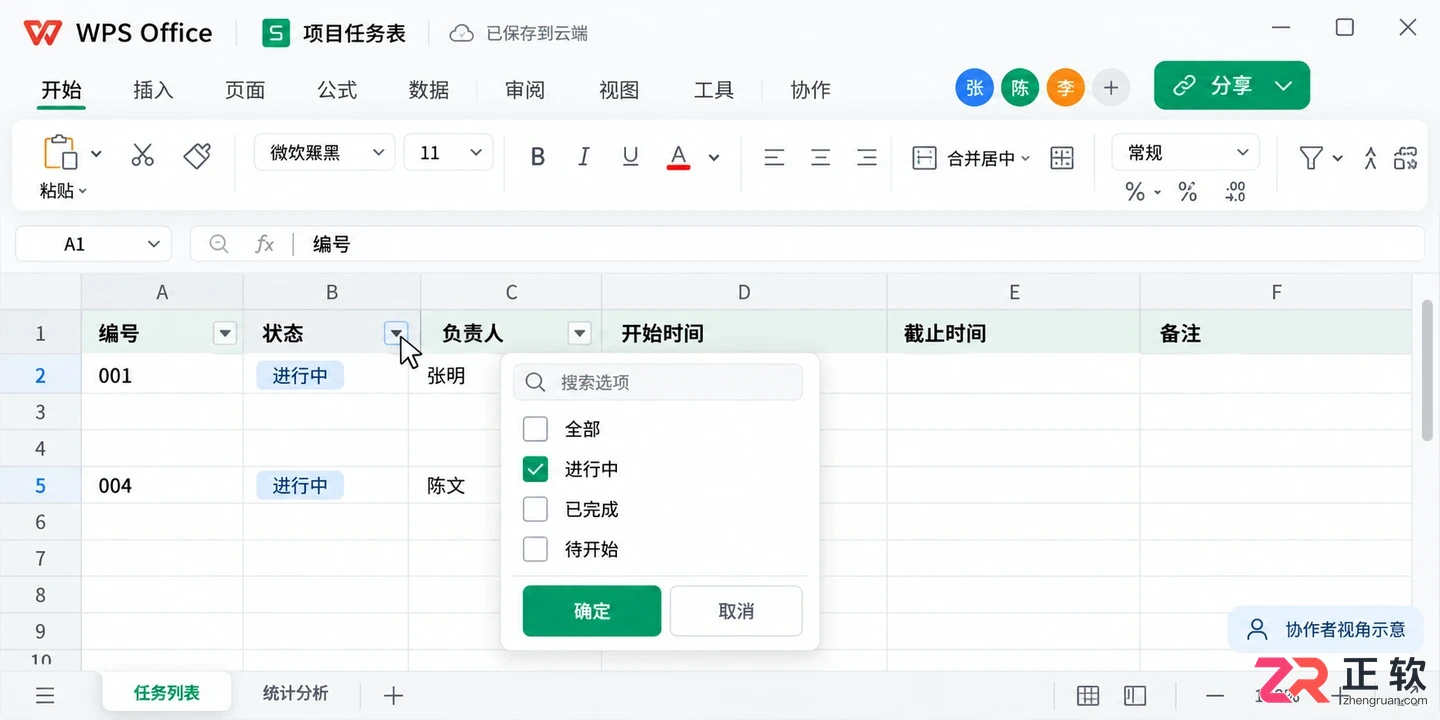Activate the format painter brush
Screen dimensions: 1440x720
[x=197, y=154]
